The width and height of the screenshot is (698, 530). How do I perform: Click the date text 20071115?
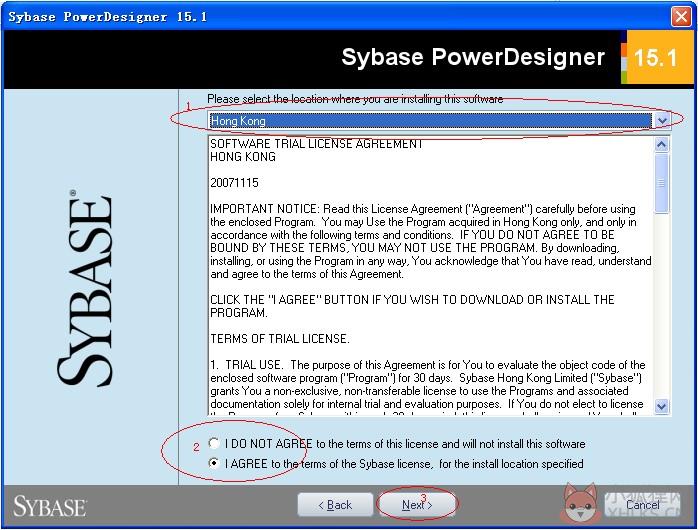pos(234,182)
